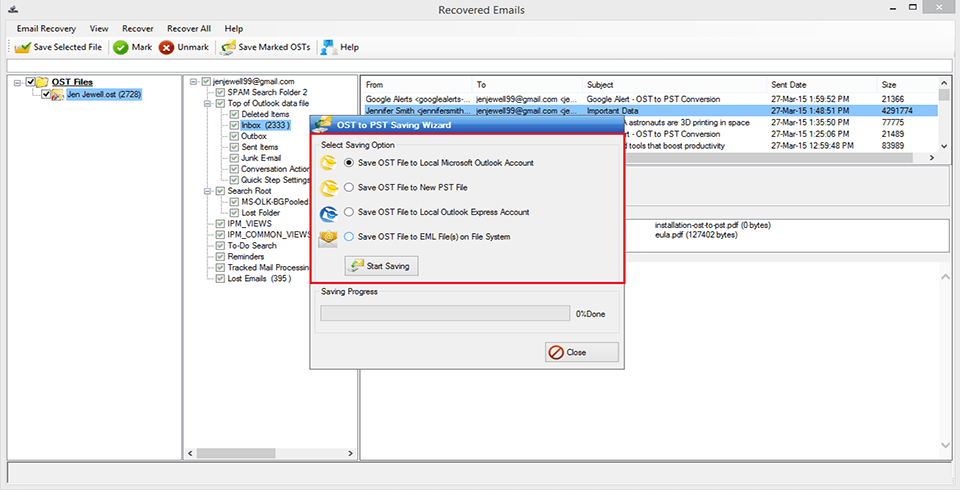Select Save OST File to EML File(s) option
Viewport: 960px width, 490px height.
tap(348, 236)
